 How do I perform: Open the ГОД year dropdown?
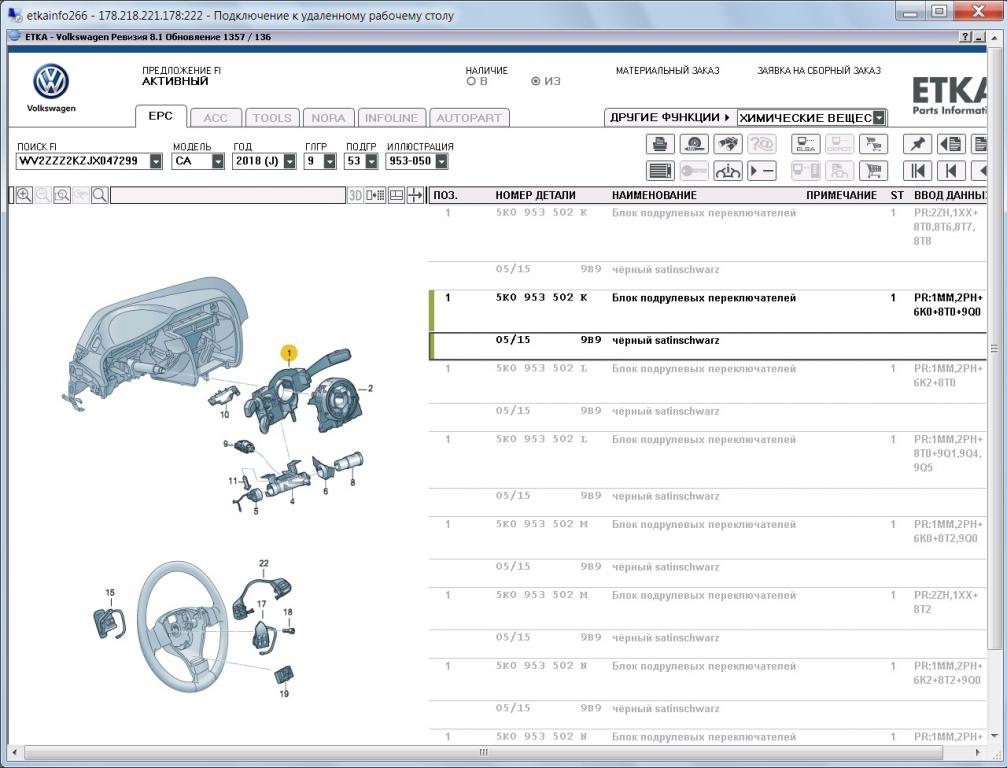tap(290, 161)
